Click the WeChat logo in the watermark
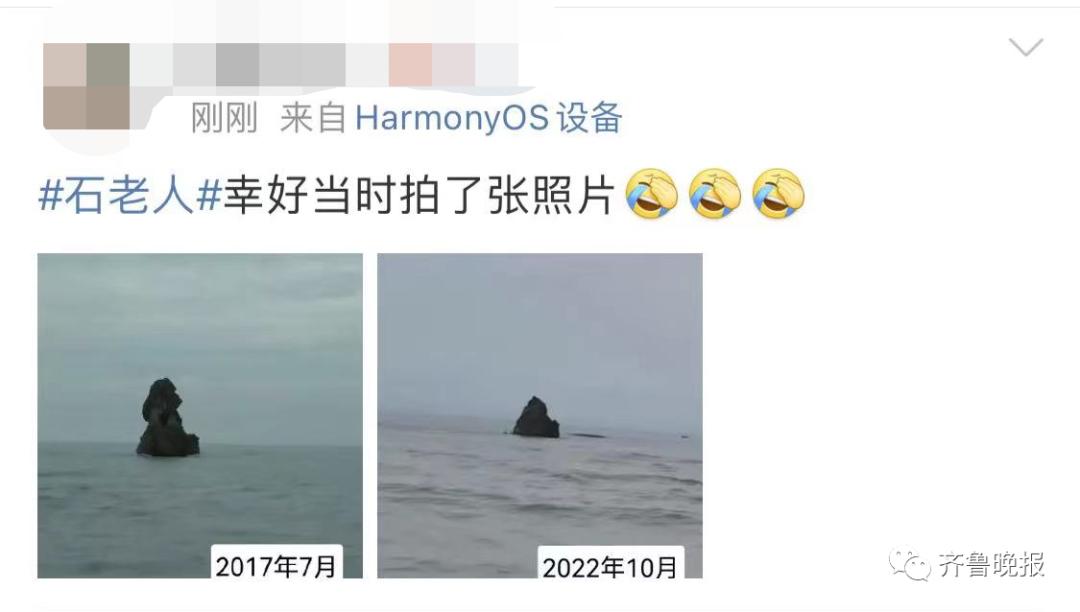 (x=909, y=564)
